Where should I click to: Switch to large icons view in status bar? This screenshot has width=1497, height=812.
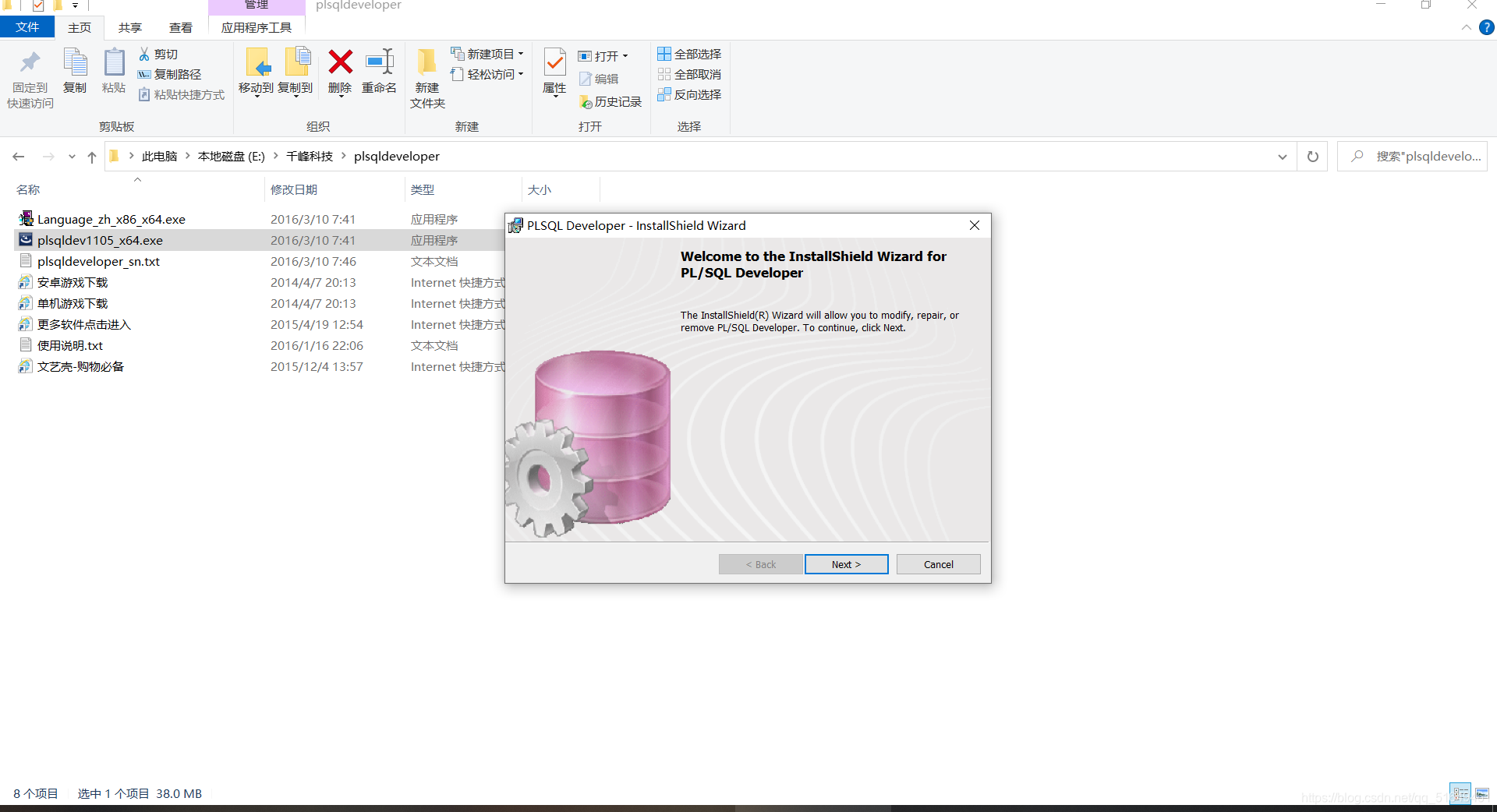[1482, 793]
